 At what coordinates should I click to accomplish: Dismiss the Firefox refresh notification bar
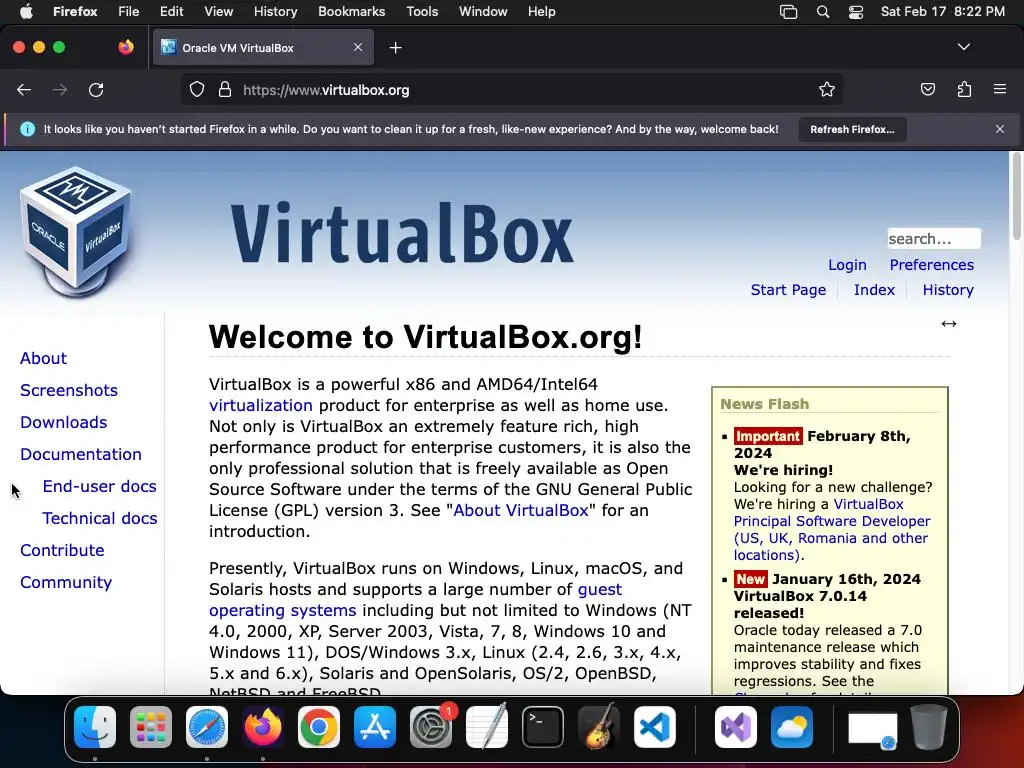pyautogui.click(x=1000, y=129)
